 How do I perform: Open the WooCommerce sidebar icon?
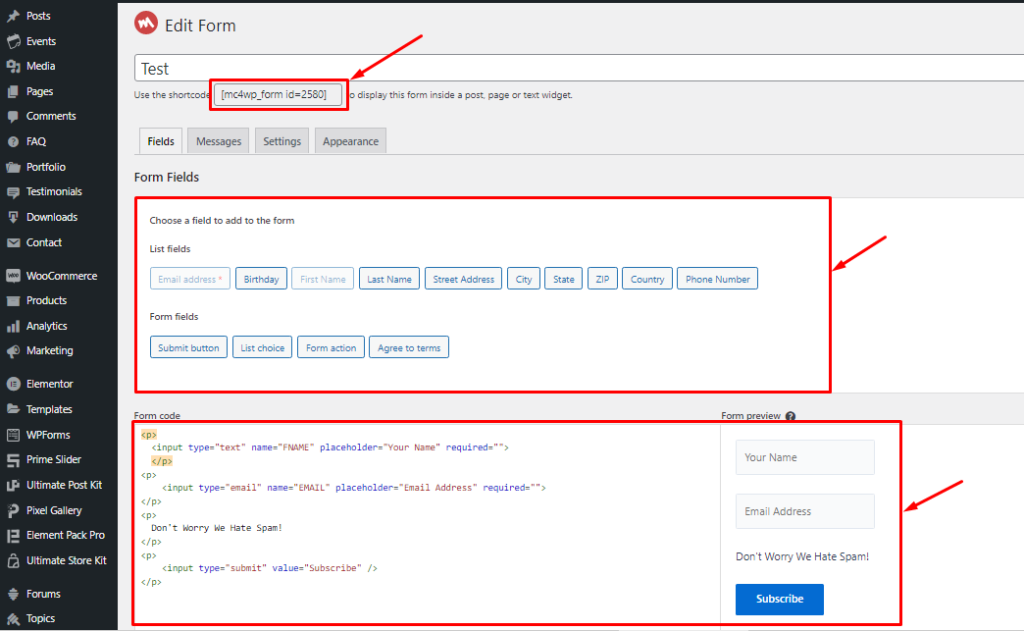coord(13,276)
